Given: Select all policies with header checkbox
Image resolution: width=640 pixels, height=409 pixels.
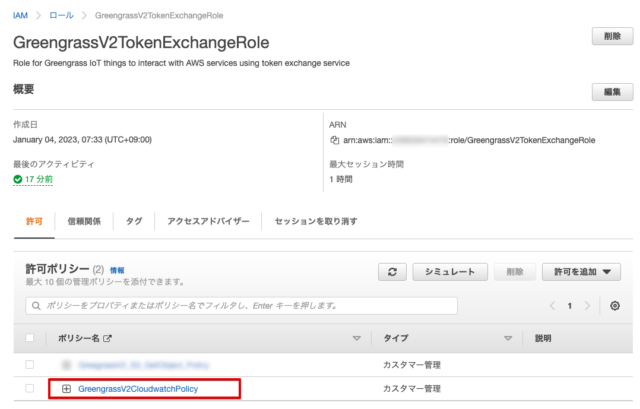Looking at the screenshot, I should click(30, 338).
